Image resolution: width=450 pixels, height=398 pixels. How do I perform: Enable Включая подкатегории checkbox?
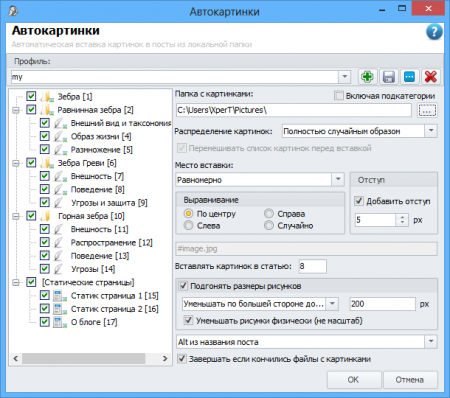point(339,96)
